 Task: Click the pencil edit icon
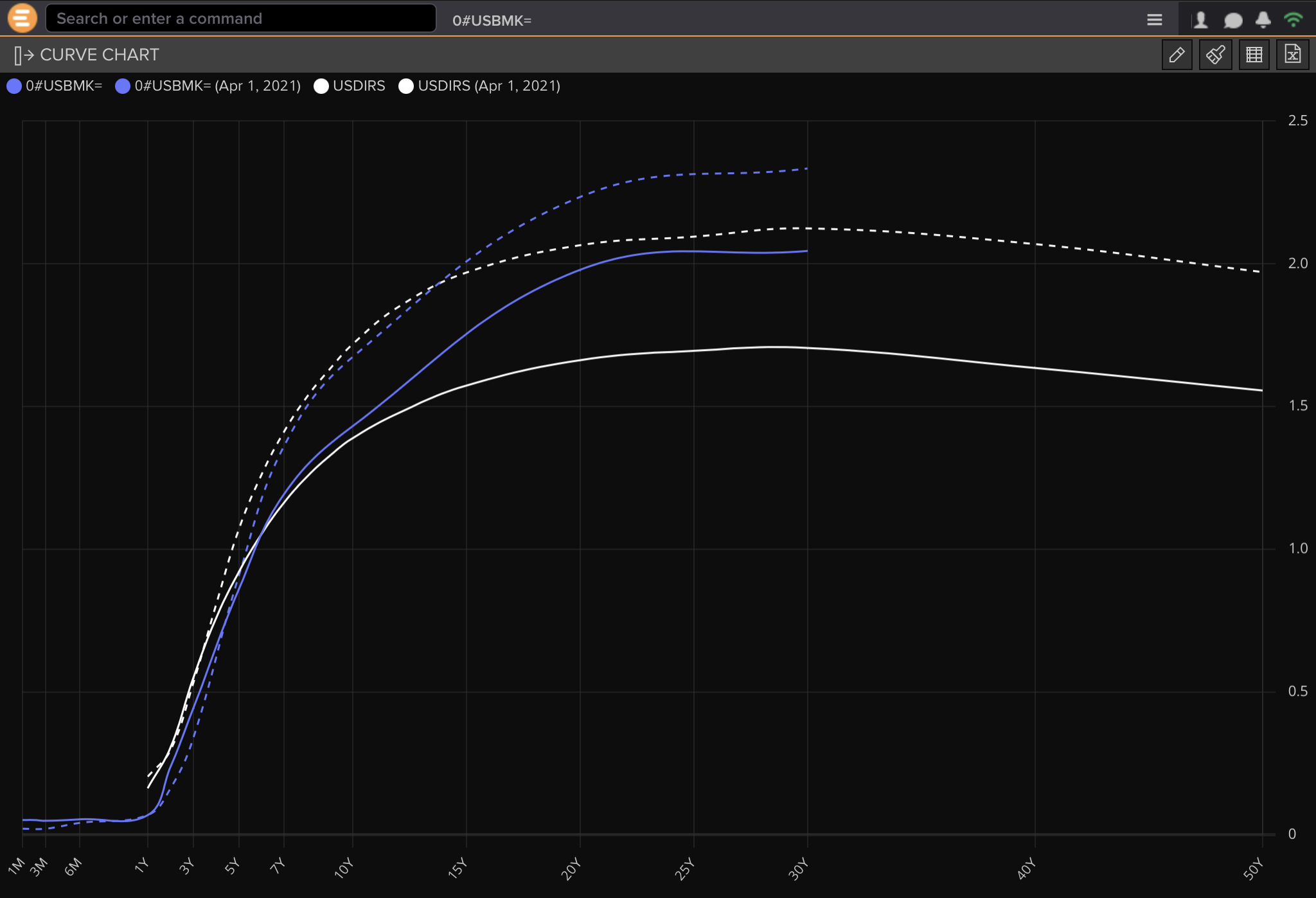point(1177,55)
